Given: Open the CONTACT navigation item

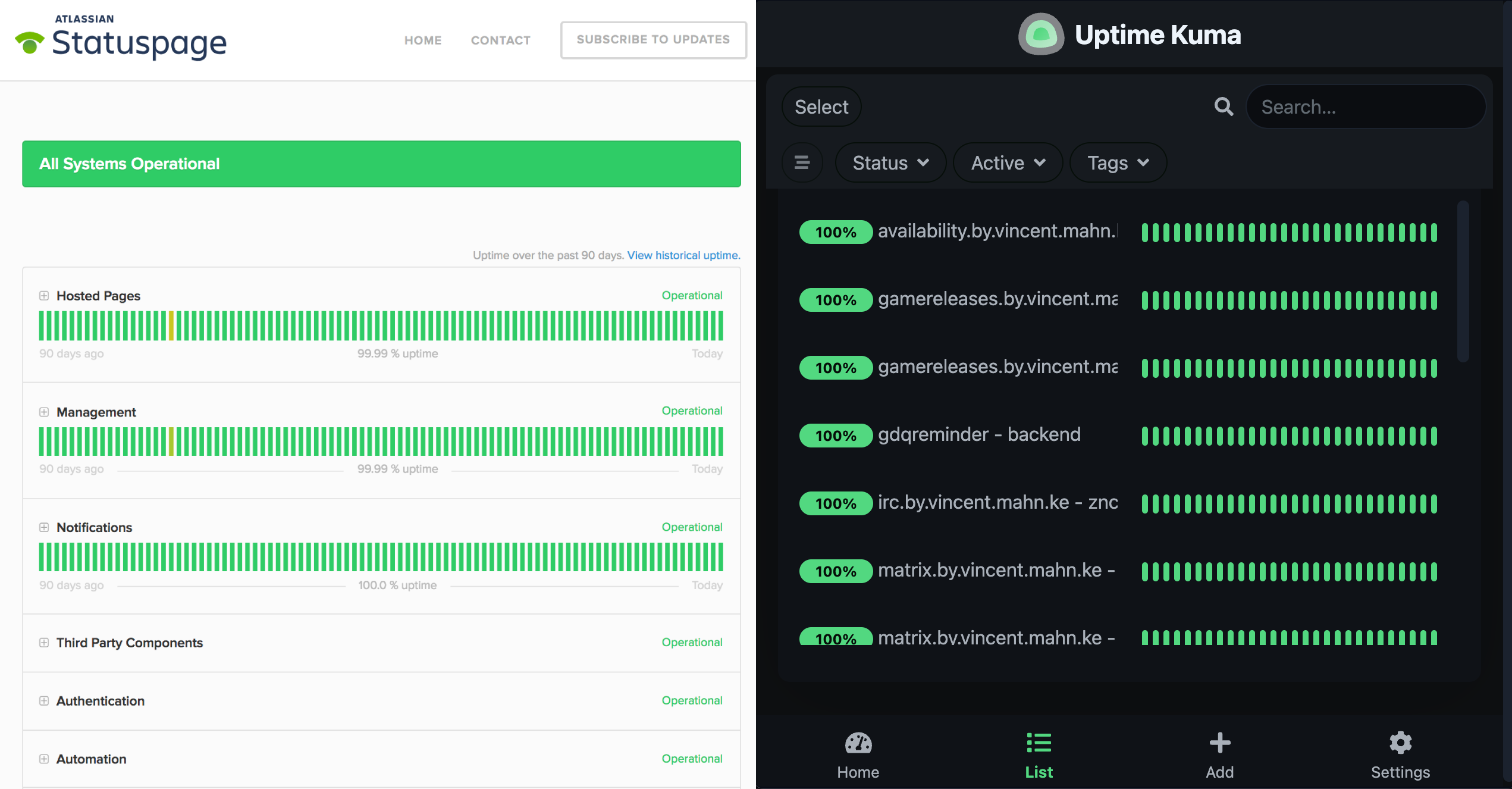Looking at the screenshot, I should pyautogui.click(x=500, y=40).
